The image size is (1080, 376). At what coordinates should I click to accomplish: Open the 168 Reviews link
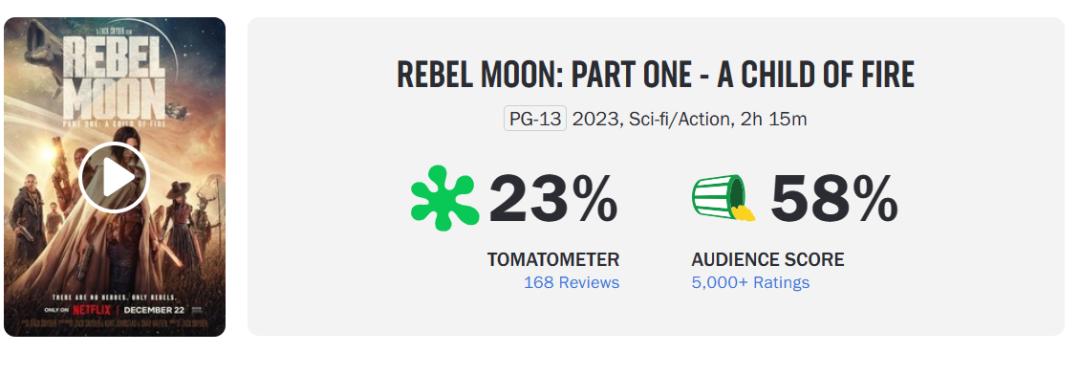pos(571,282)
